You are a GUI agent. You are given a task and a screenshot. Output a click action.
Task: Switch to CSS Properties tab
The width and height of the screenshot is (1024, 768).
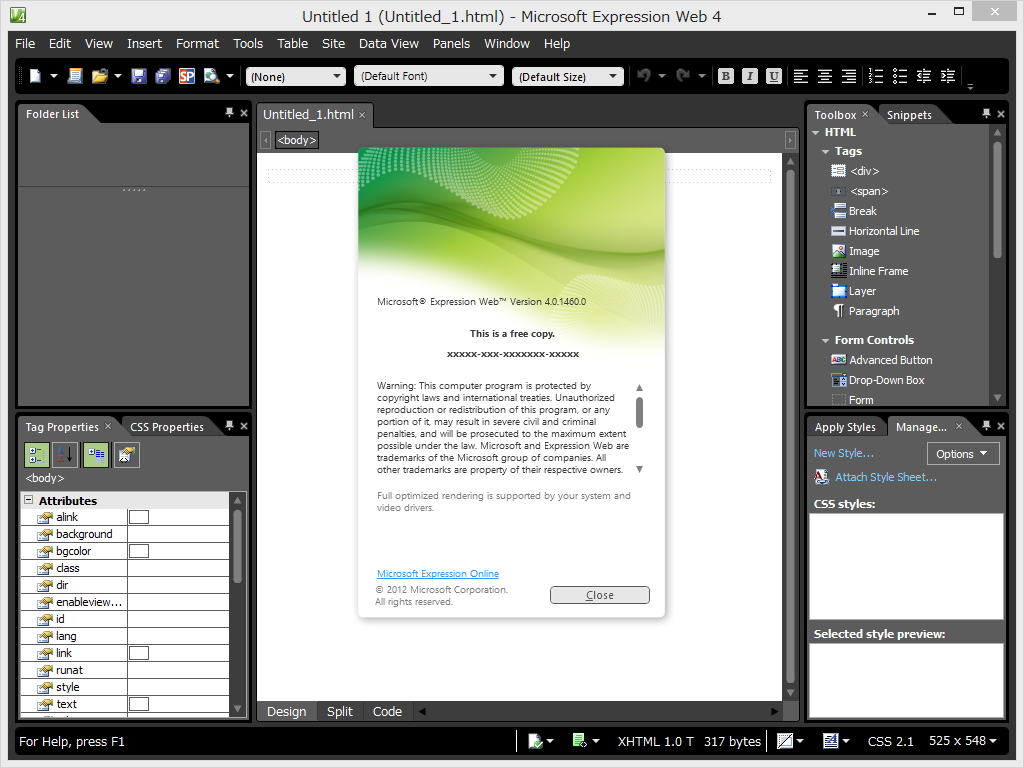click(167, 427)
